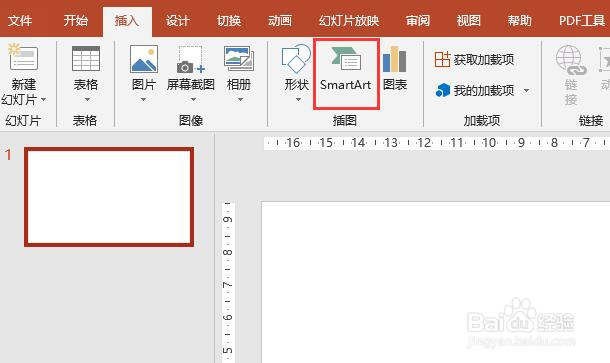Expand the 新建幻灯片 dropdown arrow
This screenshot has height=363, width=610.
(x=44, y=100)
